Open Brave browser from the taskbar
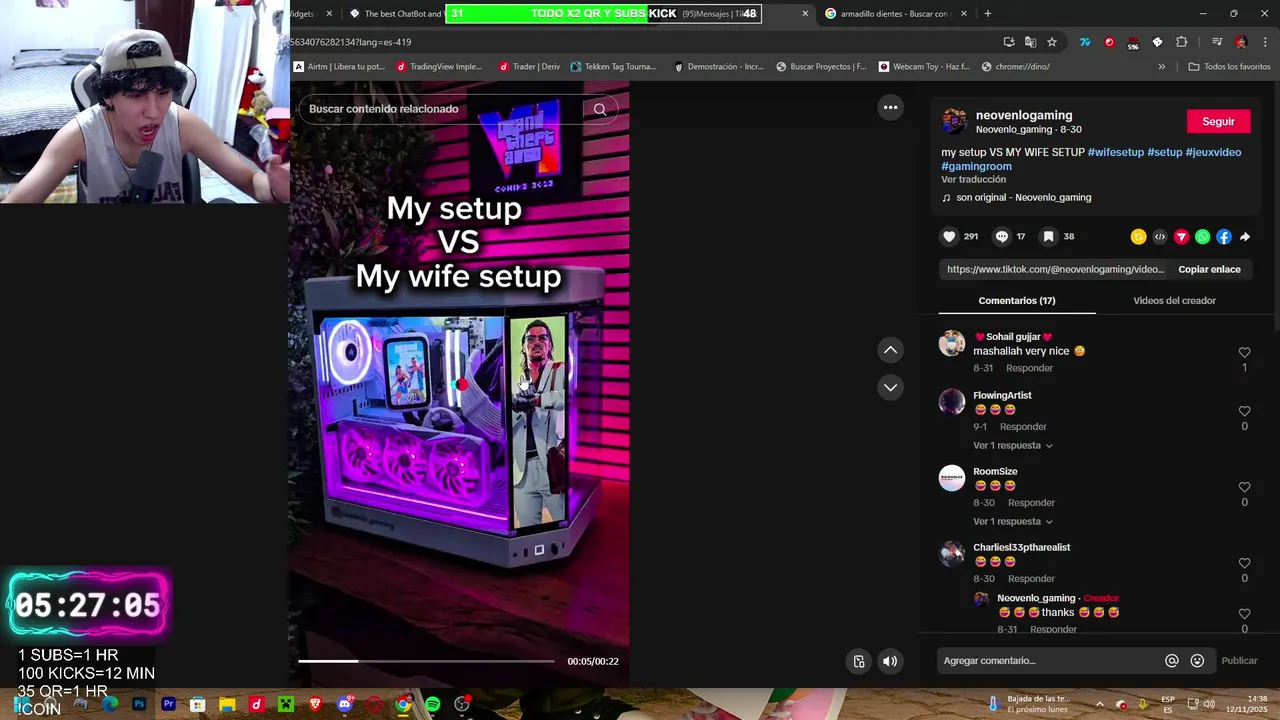This screenshot has height=720, width=1280. pos(315,705)
